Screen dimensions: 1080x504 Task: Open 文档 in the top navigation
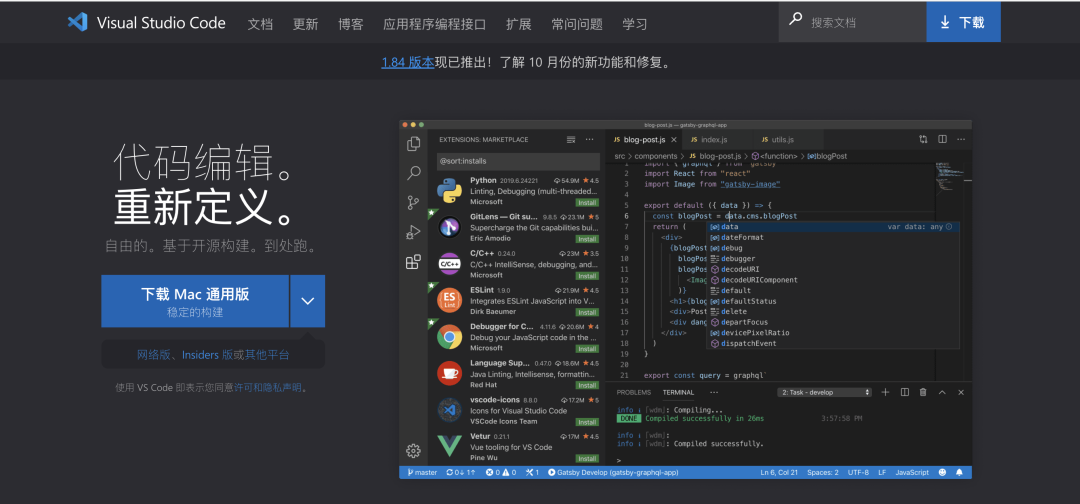pos(260,24)
